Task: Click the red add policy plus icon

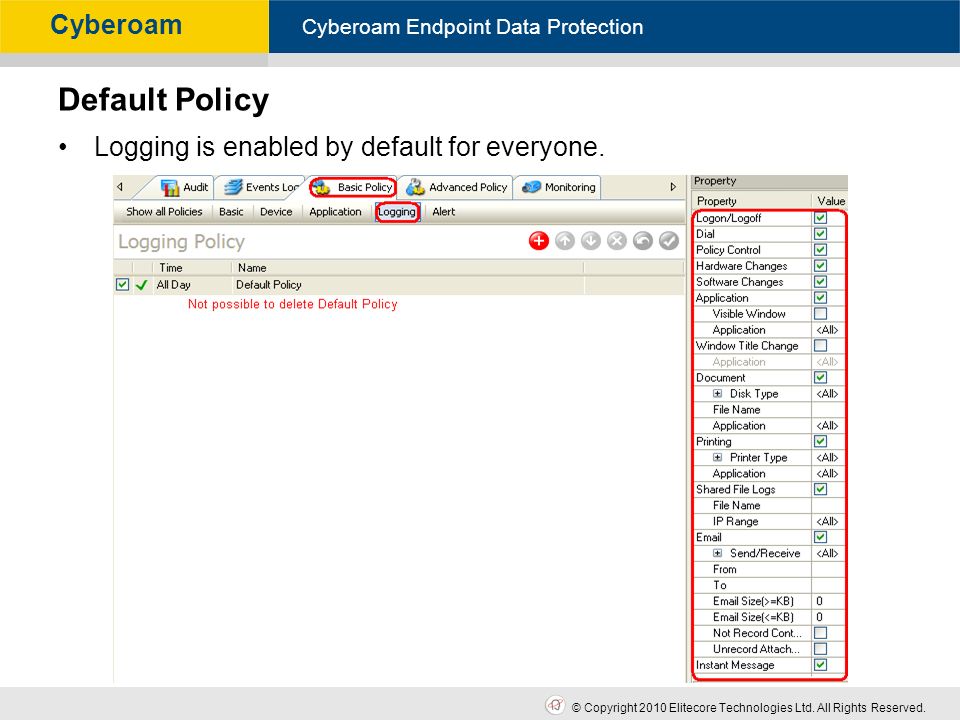Action: click(x=539, y=241)
